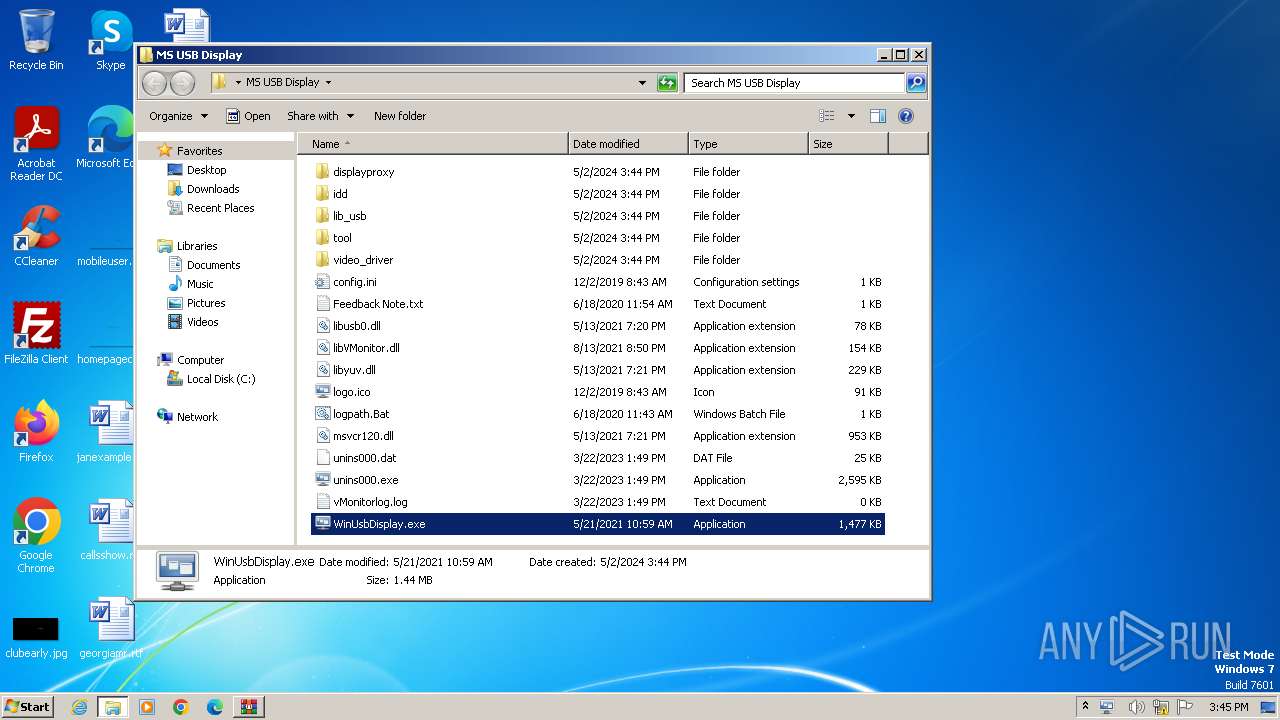Open the change view options dropdown arrow
The width and height of the screenshot is (1280, 720).
point(851,116)
